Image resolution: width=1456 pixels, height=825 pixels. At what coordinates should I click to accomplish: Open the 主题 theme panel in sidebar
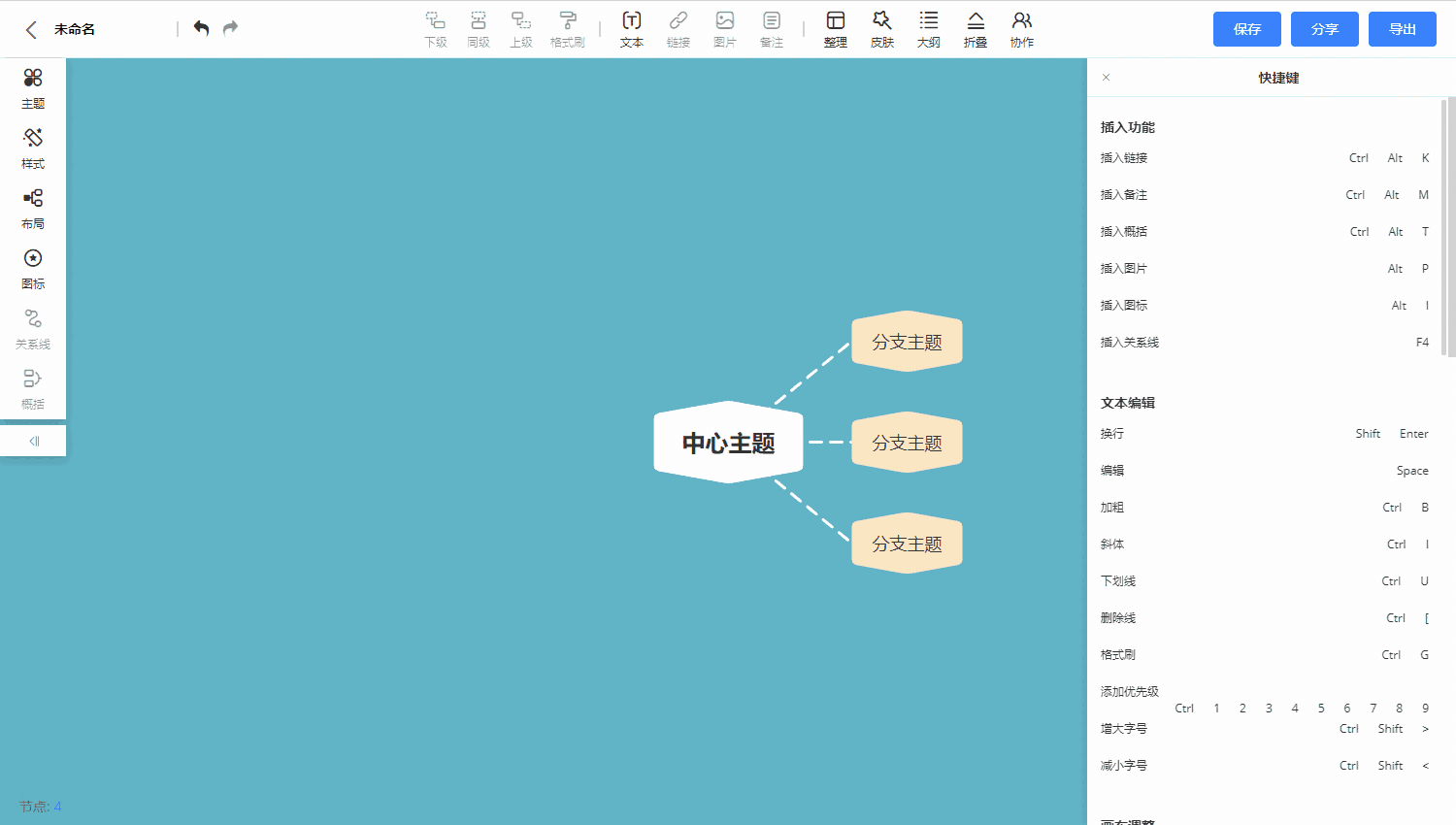click(32, 90)
